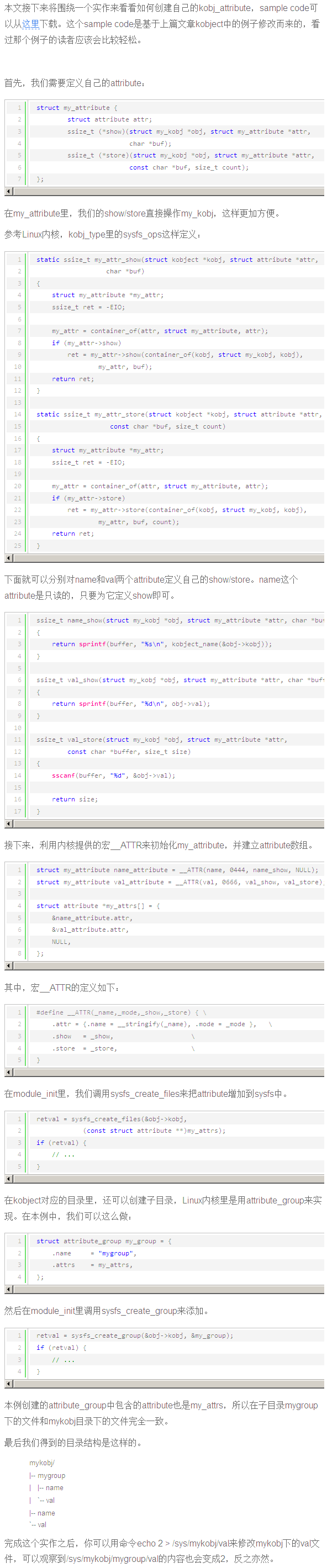Click the 'ssize_t name_show' code line
The height and width of the screenshot is (1568, 327).
(x=180, y=620)
